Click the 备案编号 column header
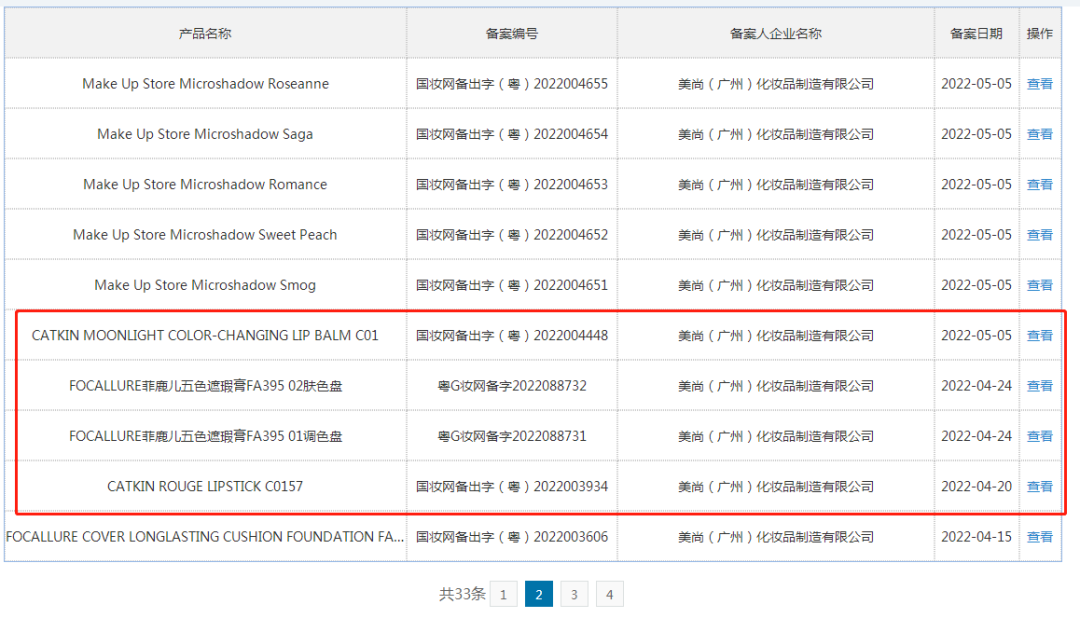Viewport: 1080px width, 618px height. (511, 34)
